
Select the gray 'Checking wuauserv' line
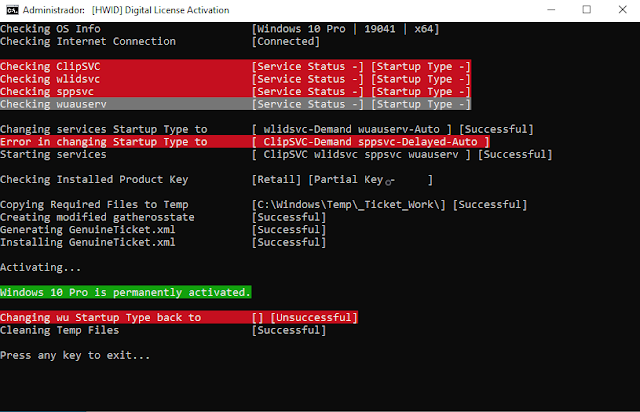(236, 104)
